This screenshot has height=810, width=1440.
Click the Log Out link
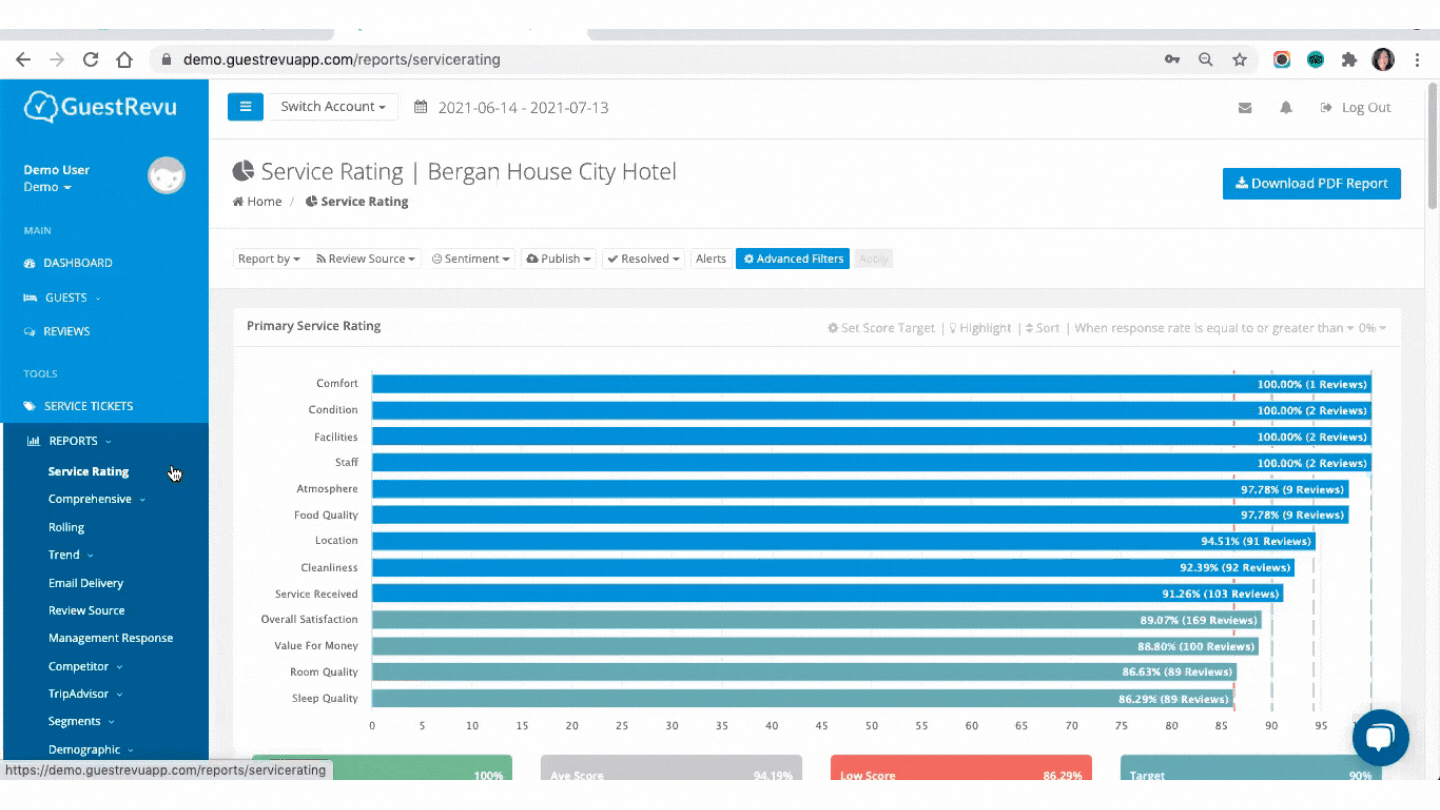pyautogui.click(x=1356, y=108)
